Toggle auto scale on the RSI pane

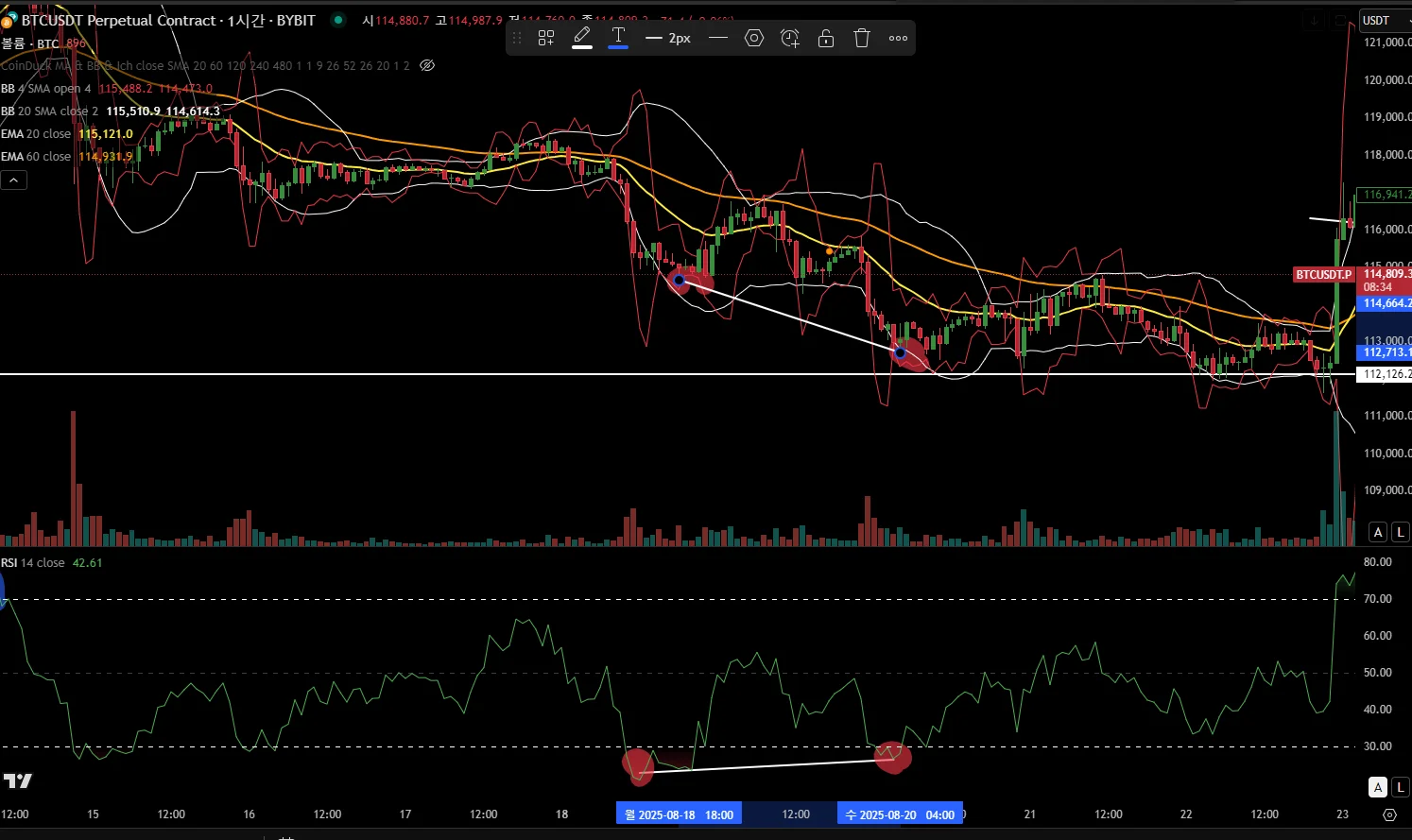(x=1378, y=787)
